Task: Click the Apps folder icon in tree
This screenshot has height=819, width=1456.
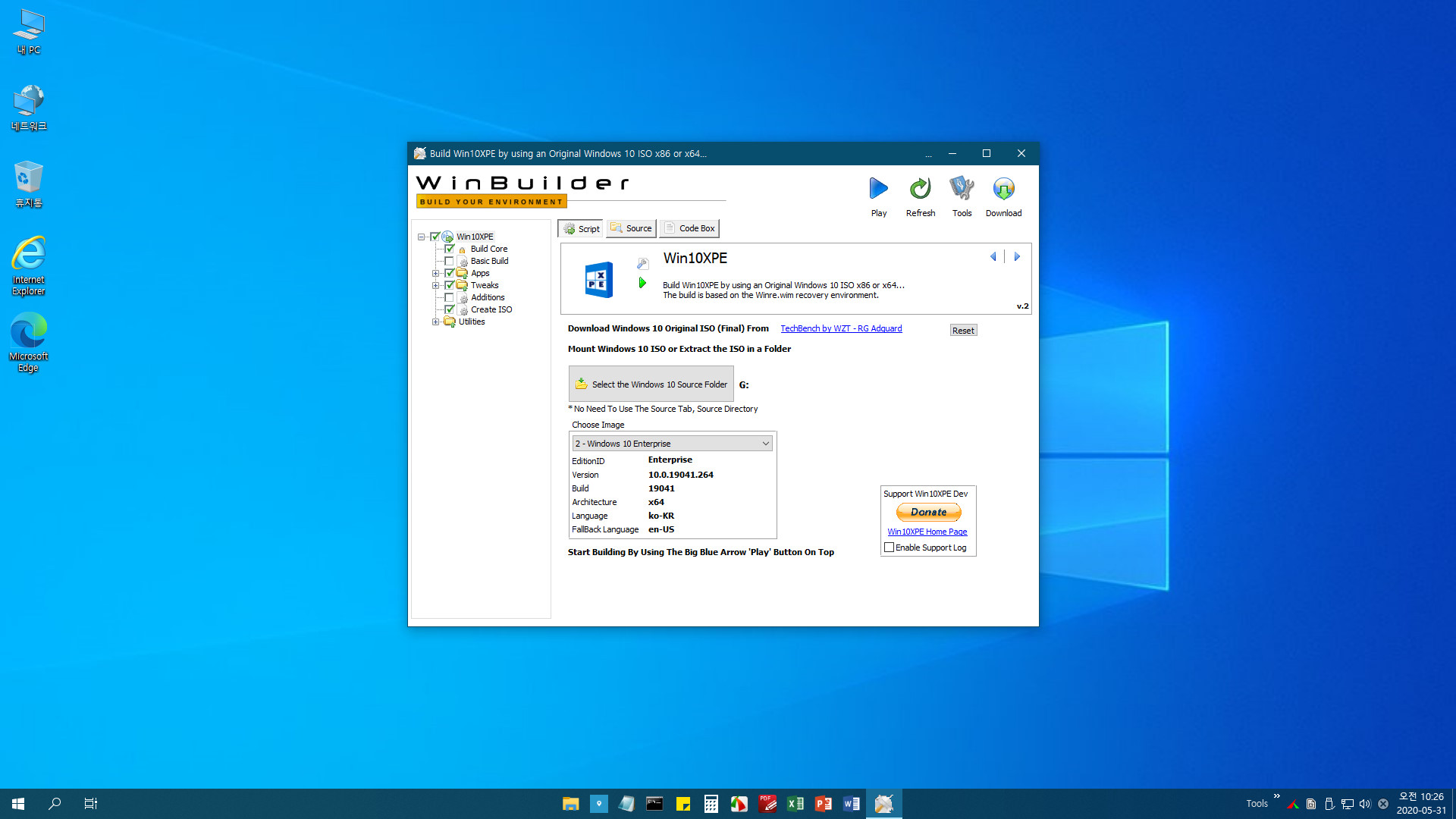Action: pos(462,273)
